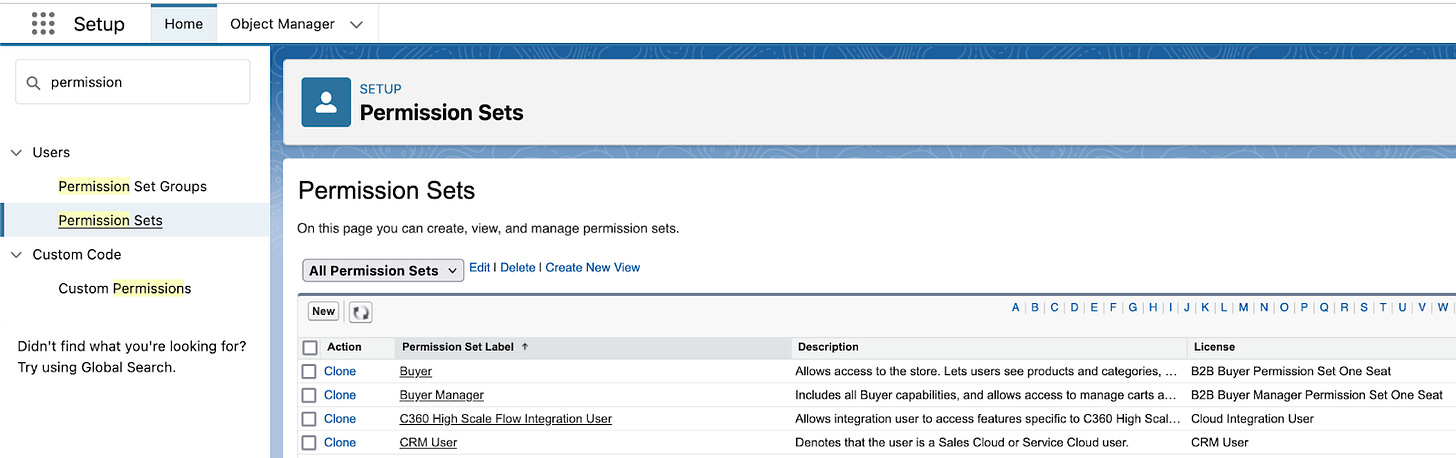Filter list by letter K
Screen dimensions: 1456x458
pyautogui.click(x=1205, y=308)
